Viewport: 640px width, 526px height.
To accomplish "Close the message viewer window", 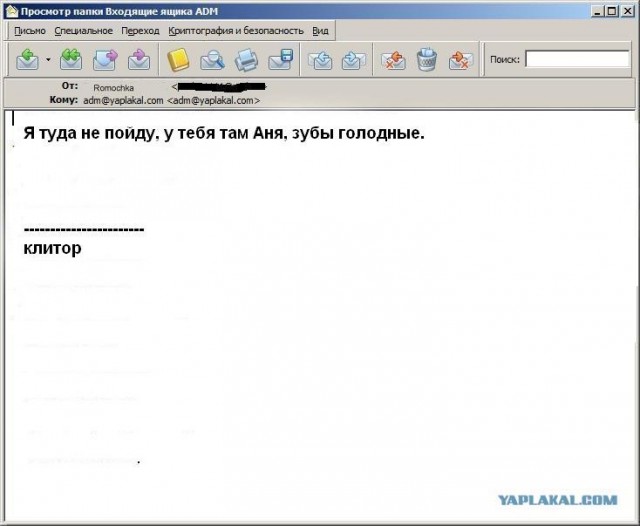I will click(x=627, y=11).
